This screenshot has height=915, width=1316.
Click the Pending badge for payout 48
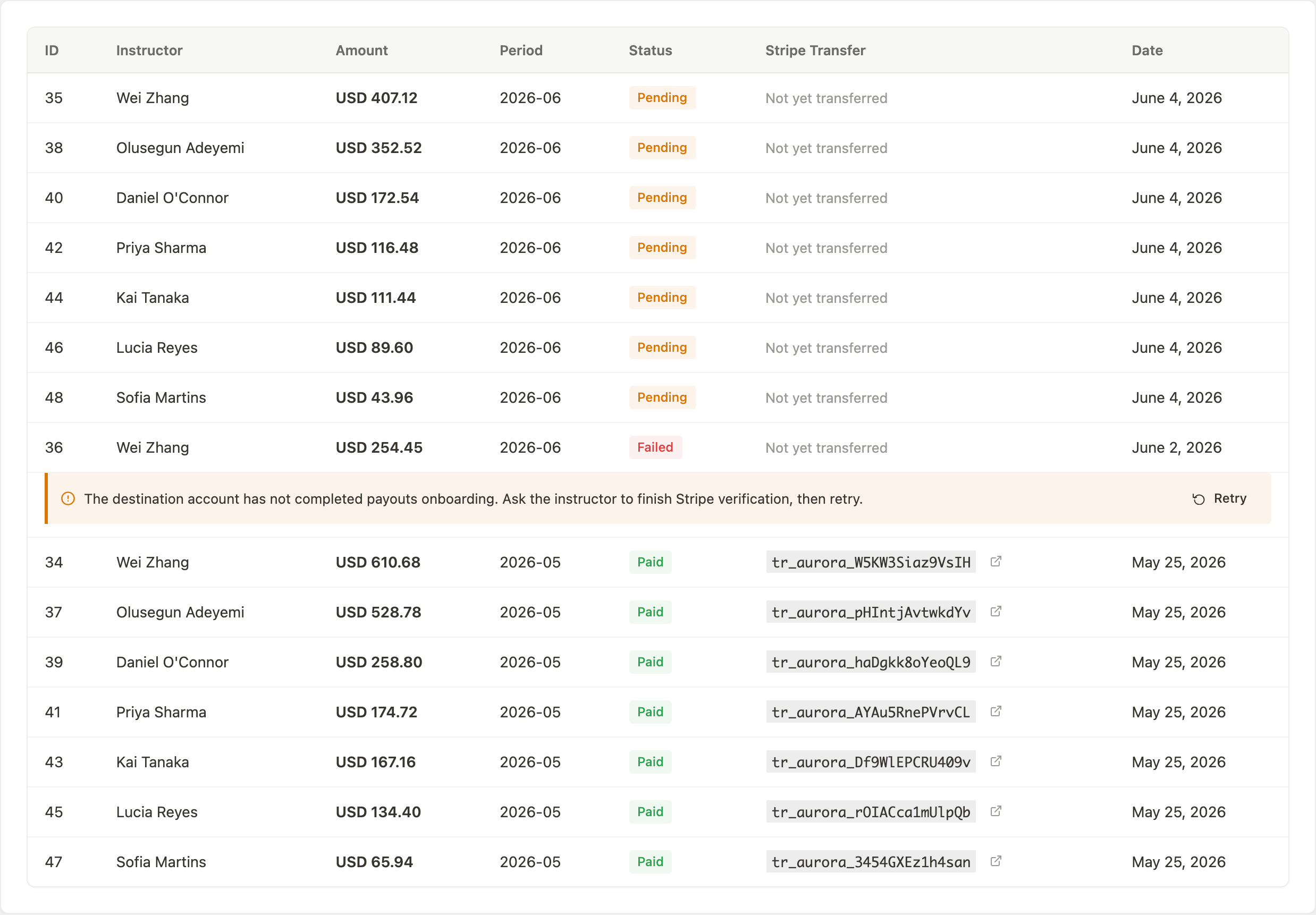[662, 396]
